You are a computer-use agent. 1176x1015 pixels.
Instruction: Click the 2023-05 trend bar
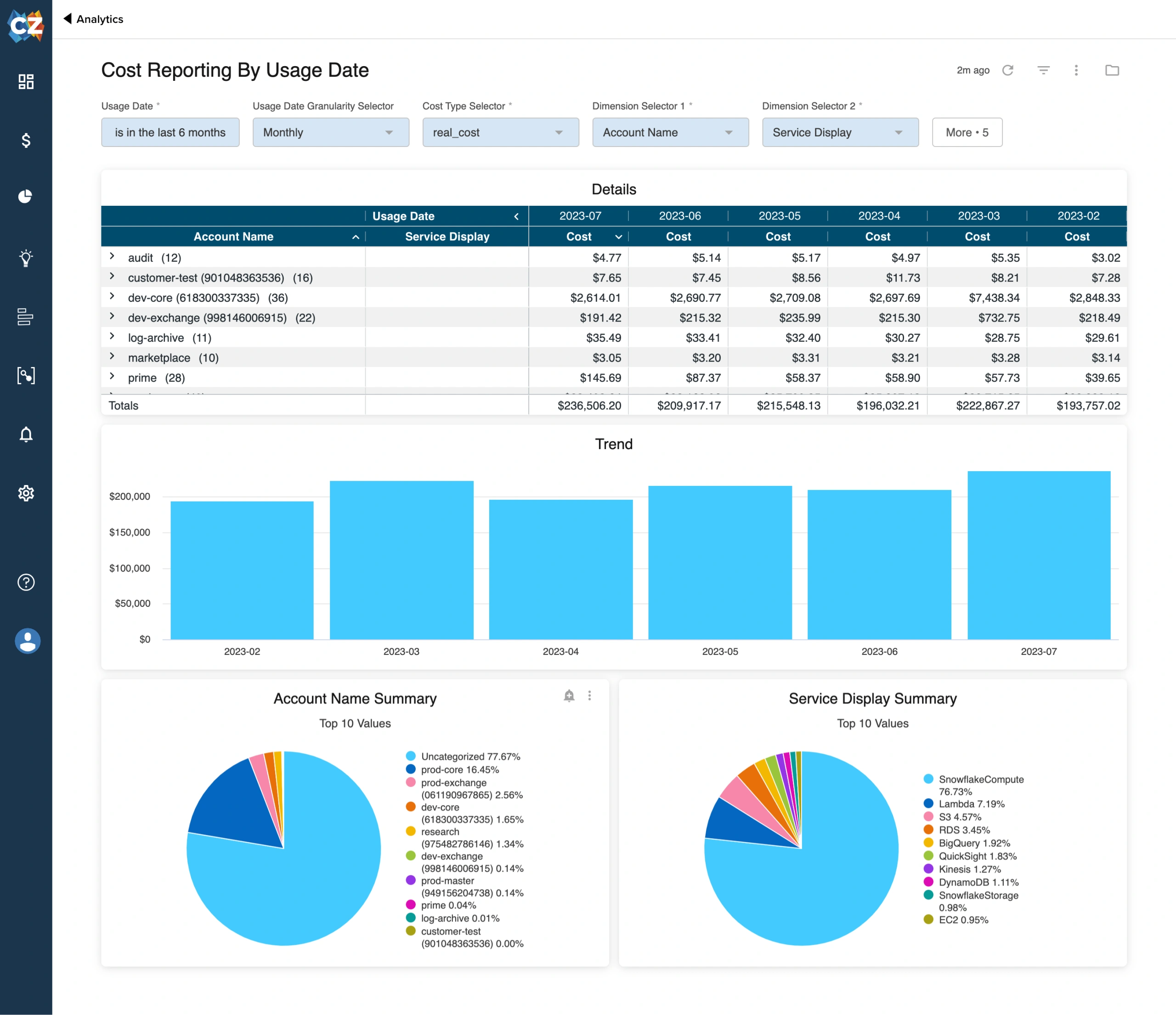tap(720, 563)
